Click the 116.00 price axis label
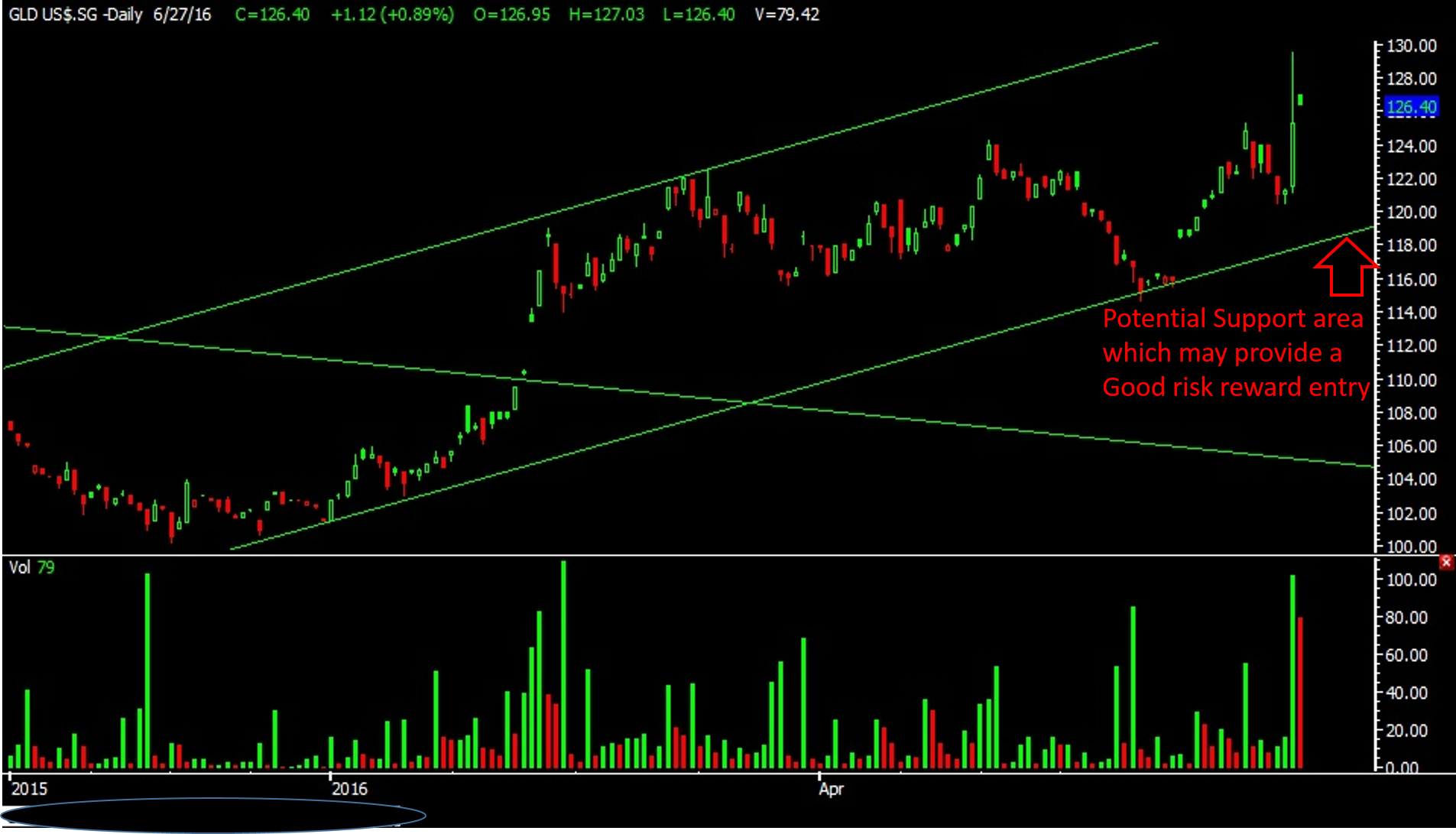 [1412, 280]
